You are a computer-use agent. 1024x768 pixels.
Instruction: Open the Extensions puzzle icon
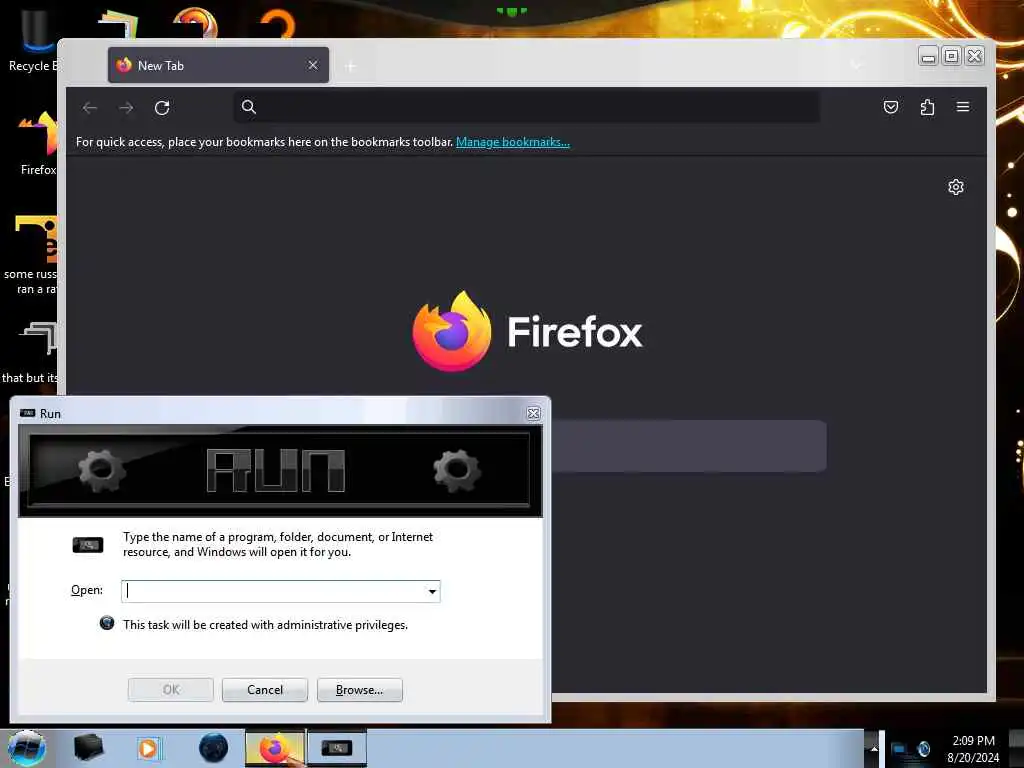tap(927, 107)
